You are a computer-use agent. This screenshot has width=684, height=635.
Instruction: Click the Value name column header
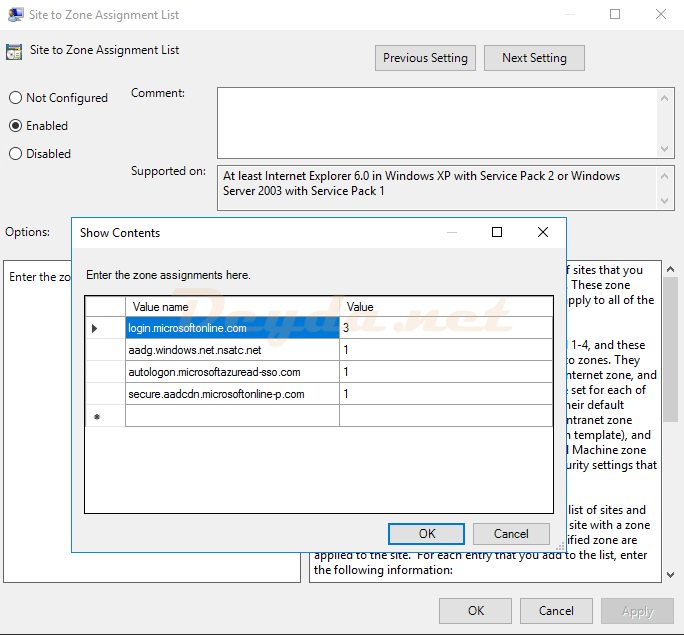click(x=233, y=307)
